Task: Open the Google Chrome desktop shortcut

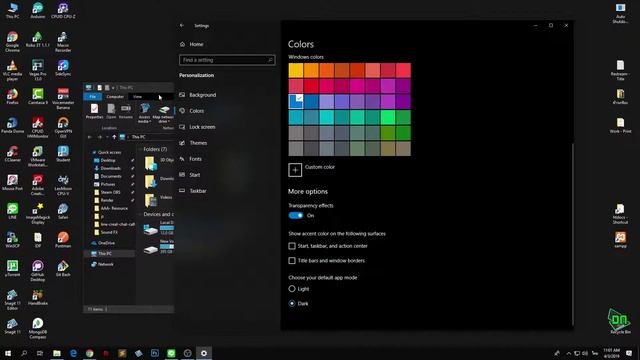Action: 12,42
